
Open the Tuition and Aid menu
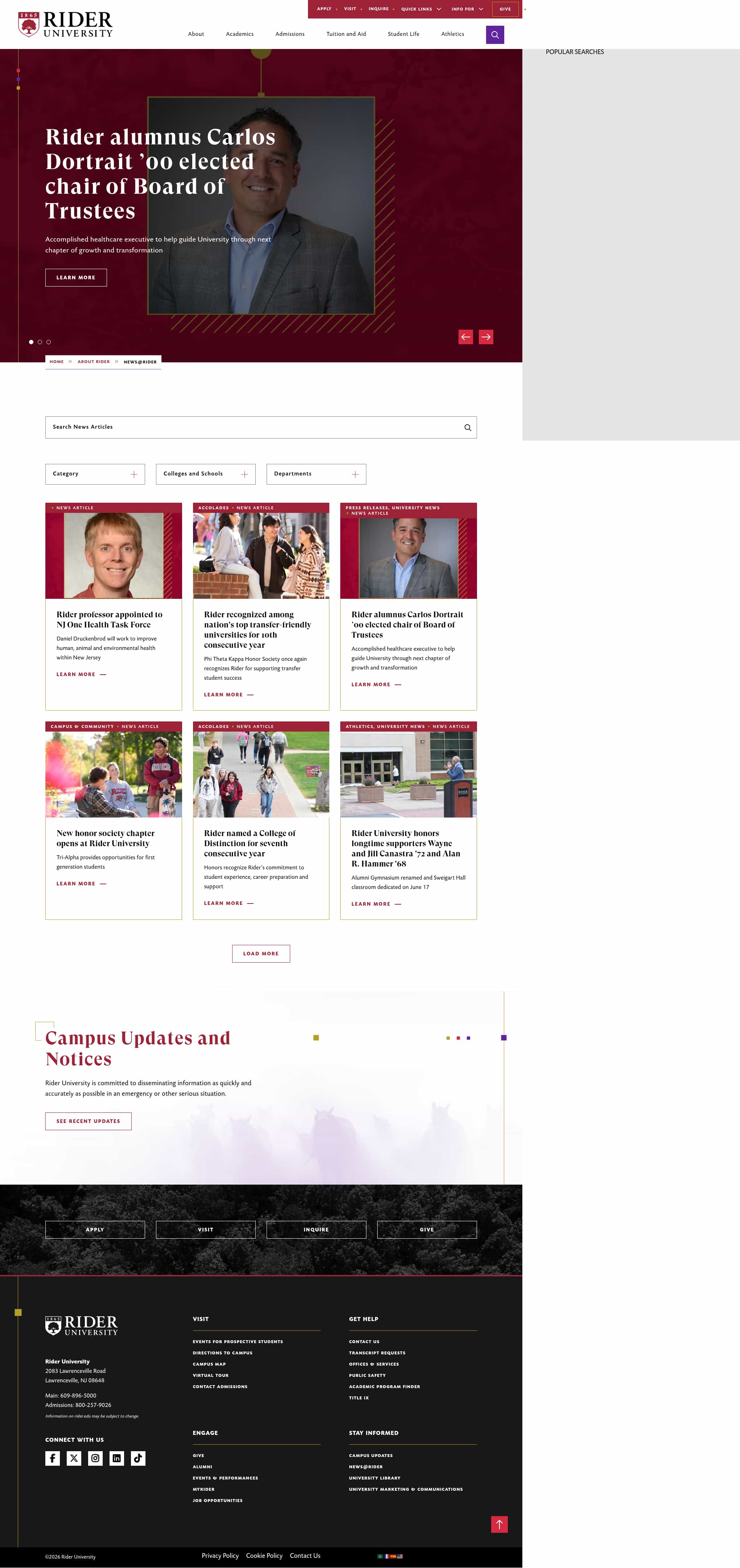(346, 34)
